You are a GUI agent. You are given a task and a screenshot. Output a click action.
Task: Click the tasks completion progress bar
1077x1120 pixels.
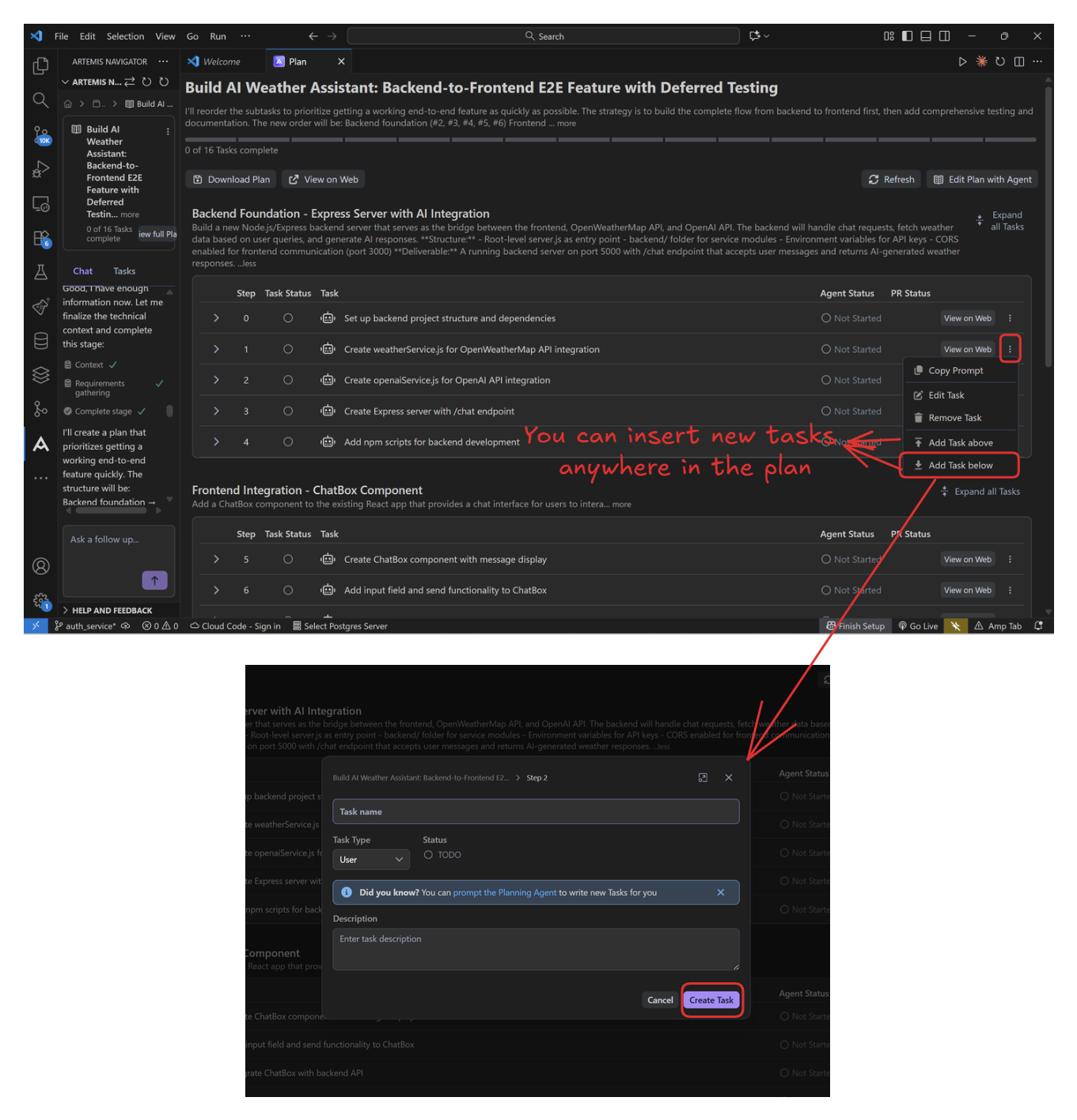pyautogui.click(x=610, y=140)
